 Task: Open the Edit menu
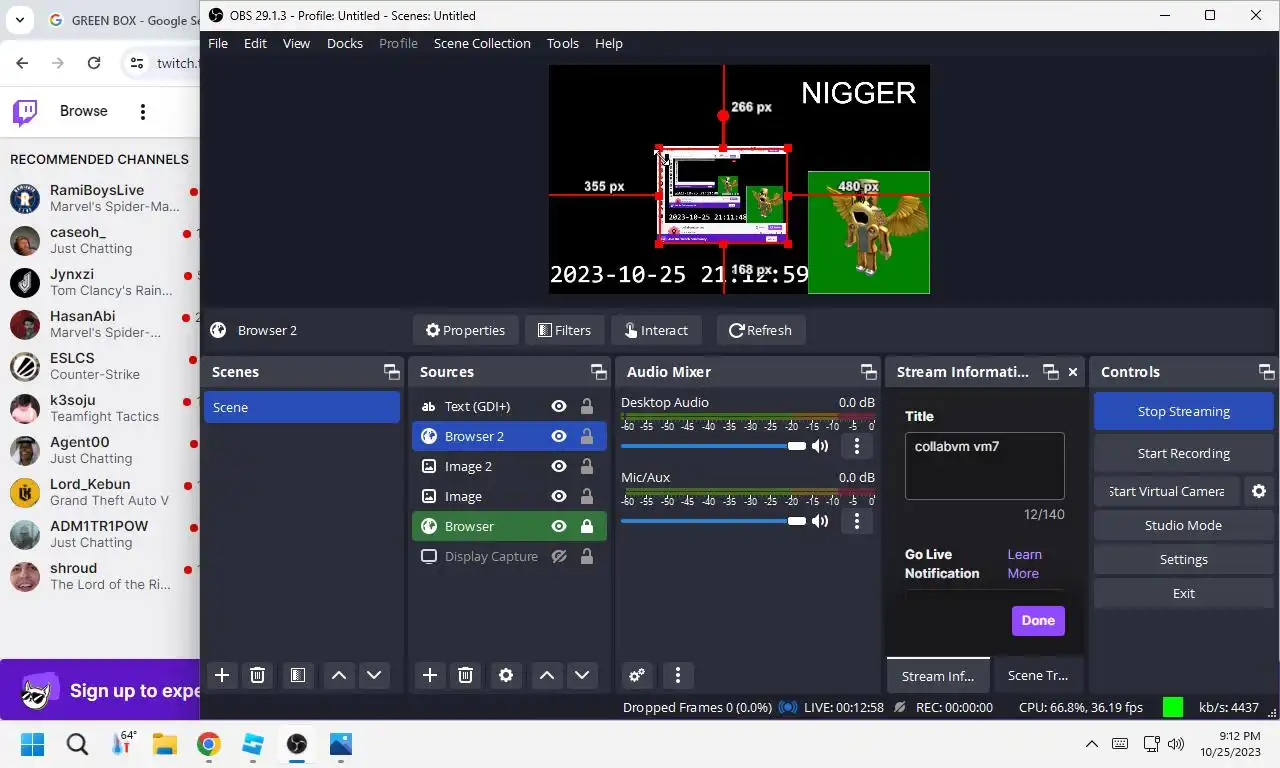point(255,43)
